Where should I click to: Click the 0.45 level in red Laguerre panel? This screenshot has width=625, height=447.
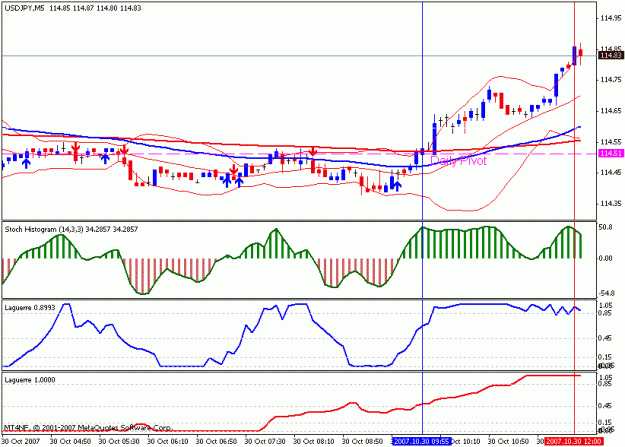point(605,406)
